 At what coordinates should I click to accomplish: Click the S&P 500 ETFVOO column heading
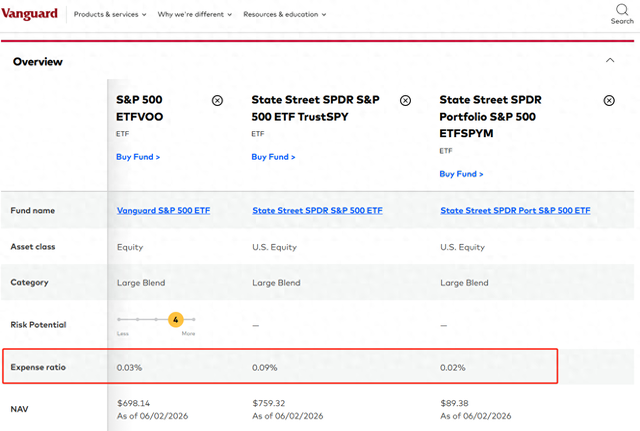139,108
